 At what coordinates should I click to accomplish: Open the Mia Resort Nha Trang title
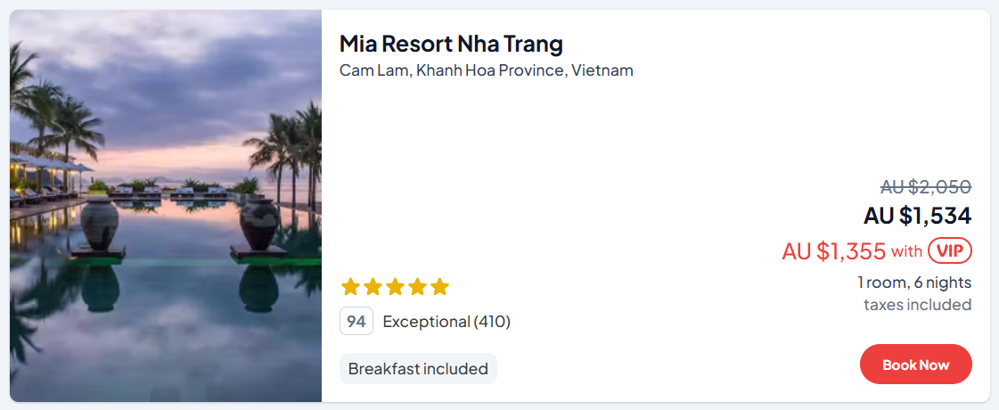[451, 44]
